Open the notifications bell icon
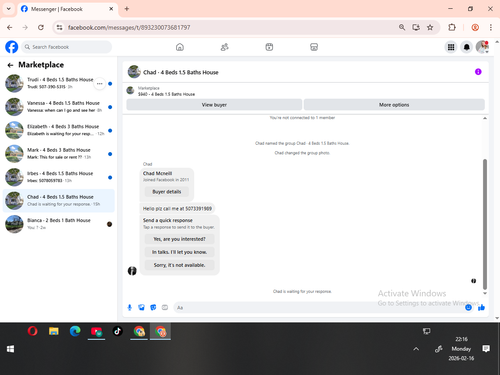 [467, 47]
